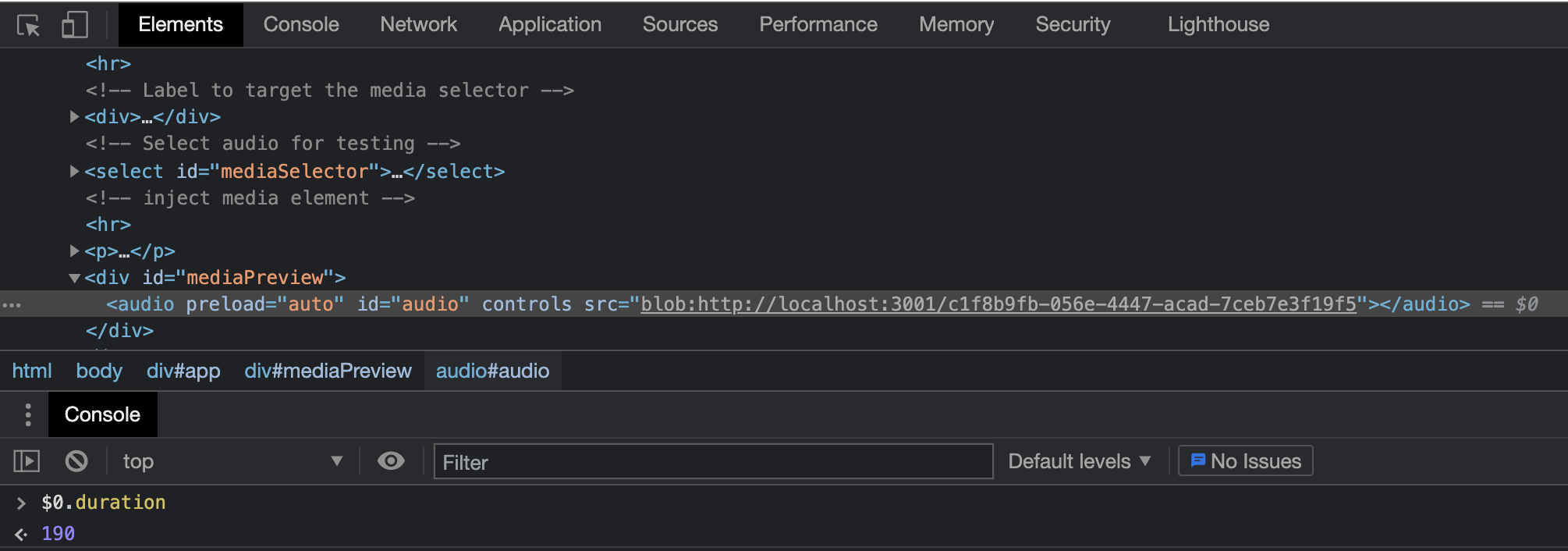Switch to the Elements tab
The width and height of the screenshot is (1568, 551).
180,24
